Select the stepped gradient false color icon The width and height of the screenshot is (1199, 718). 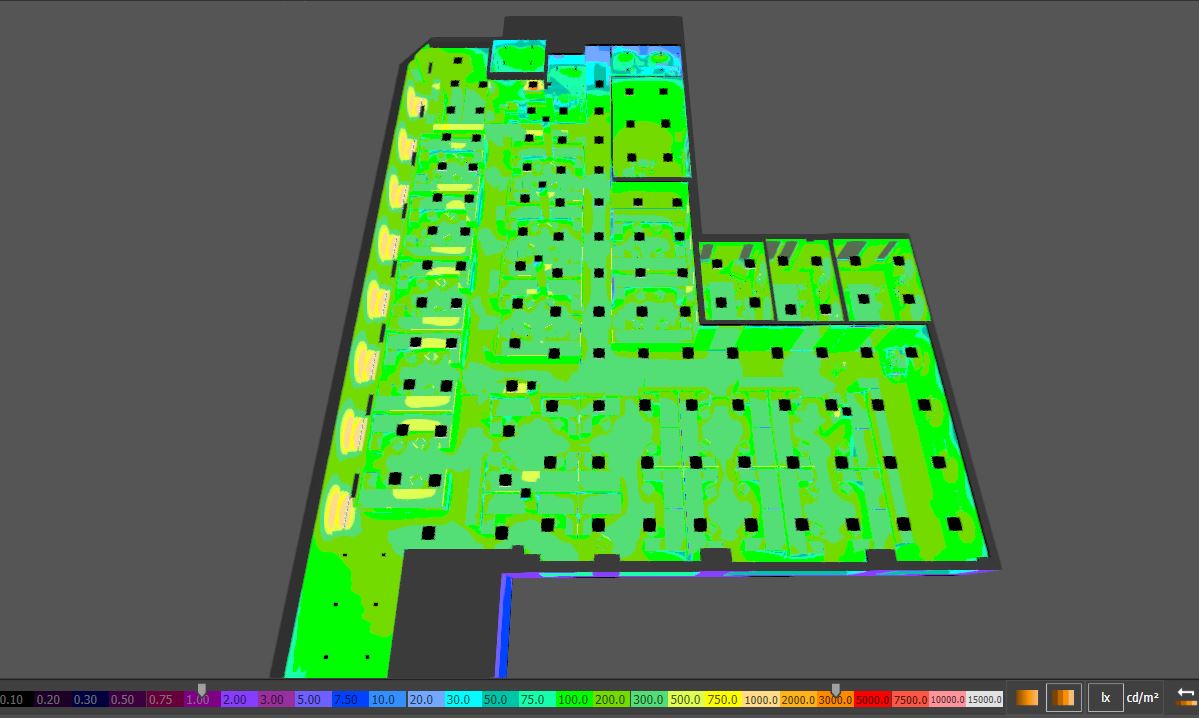coord(1063,698)
